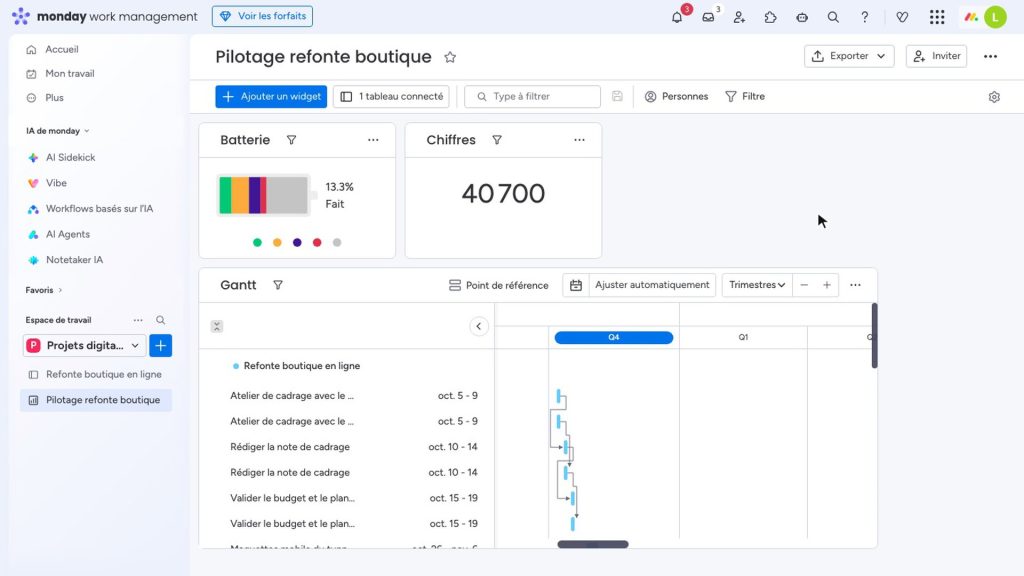The image size is (1024, 576).
Task: Open the Plus menu item
Action: (x=54, y=97)
